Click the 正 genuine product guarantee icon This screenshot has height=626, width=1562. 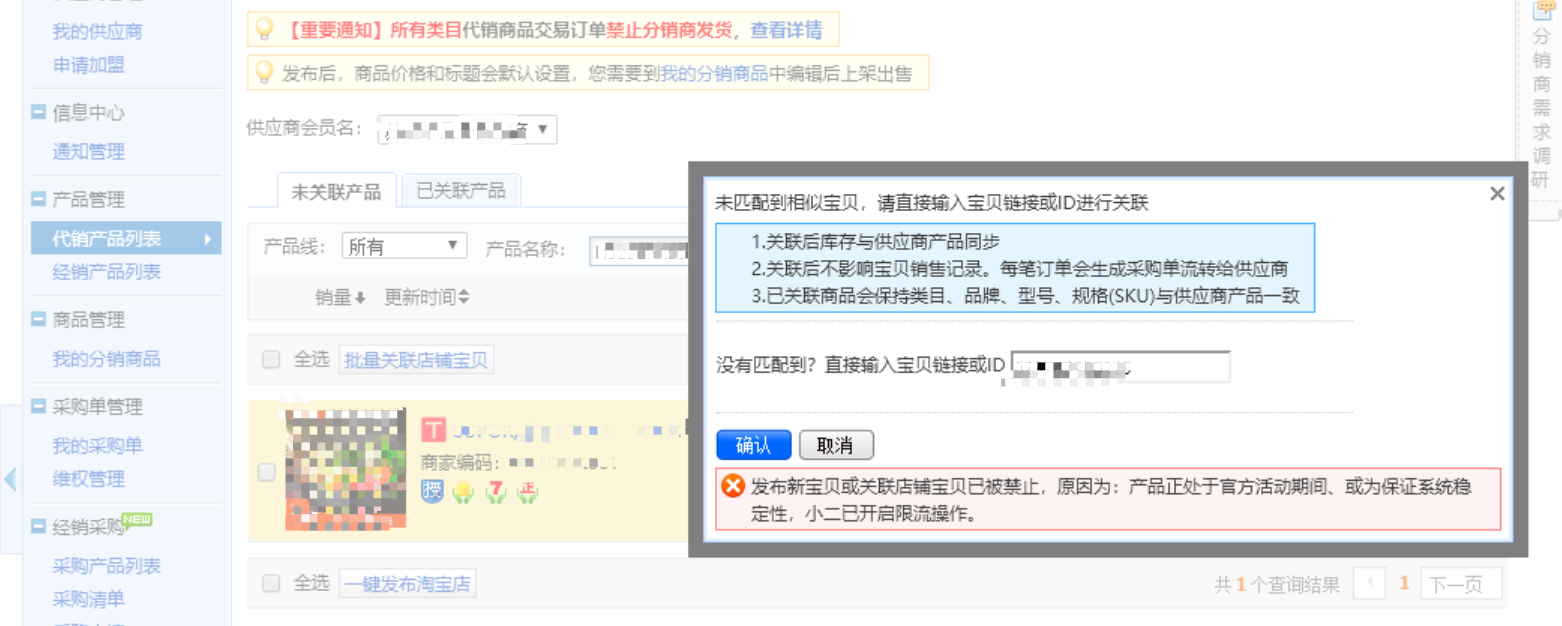526,492
